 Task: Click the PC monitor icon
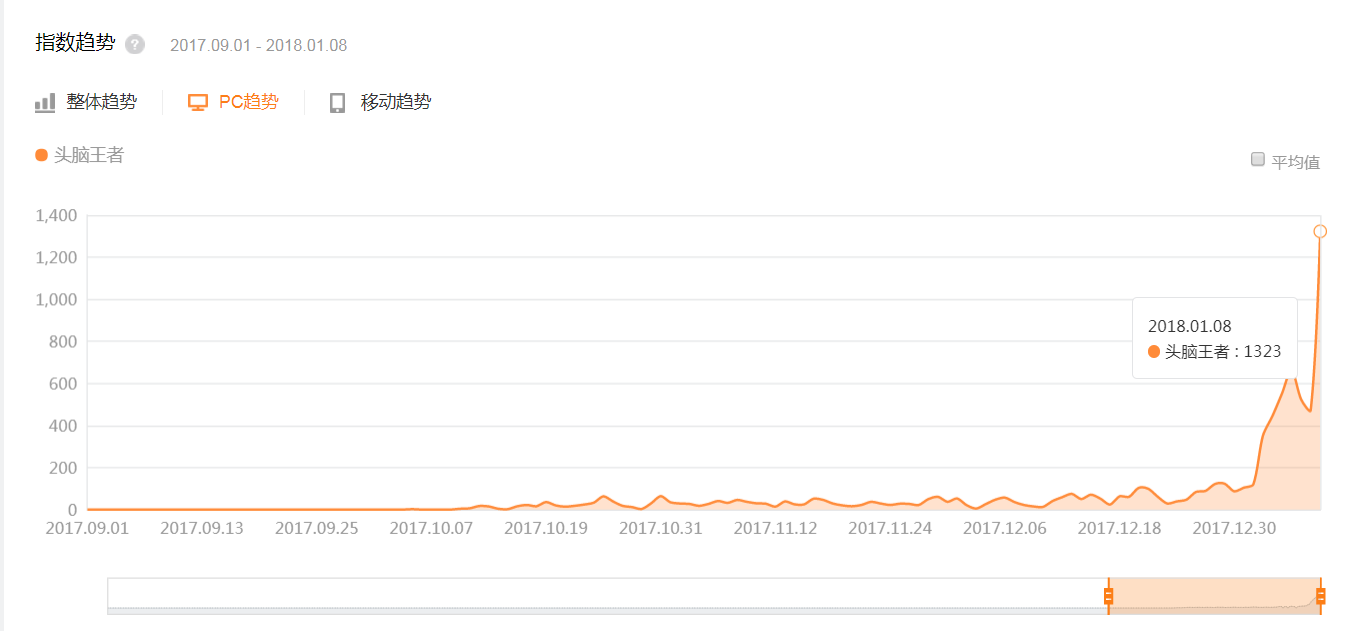(198, 102)
